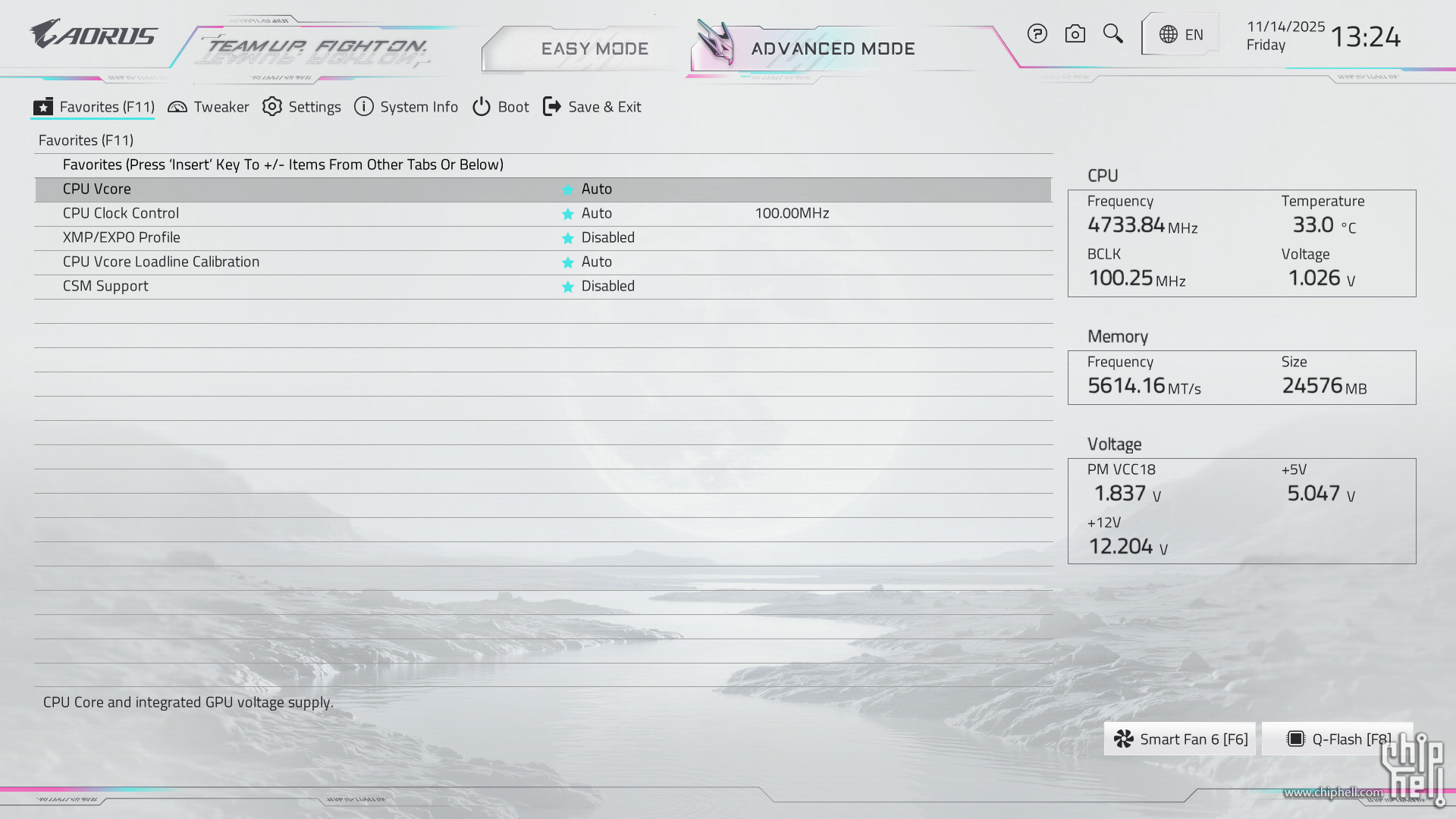Click the help question mark icon
1456x819 pixels.
click(1037, 34)
